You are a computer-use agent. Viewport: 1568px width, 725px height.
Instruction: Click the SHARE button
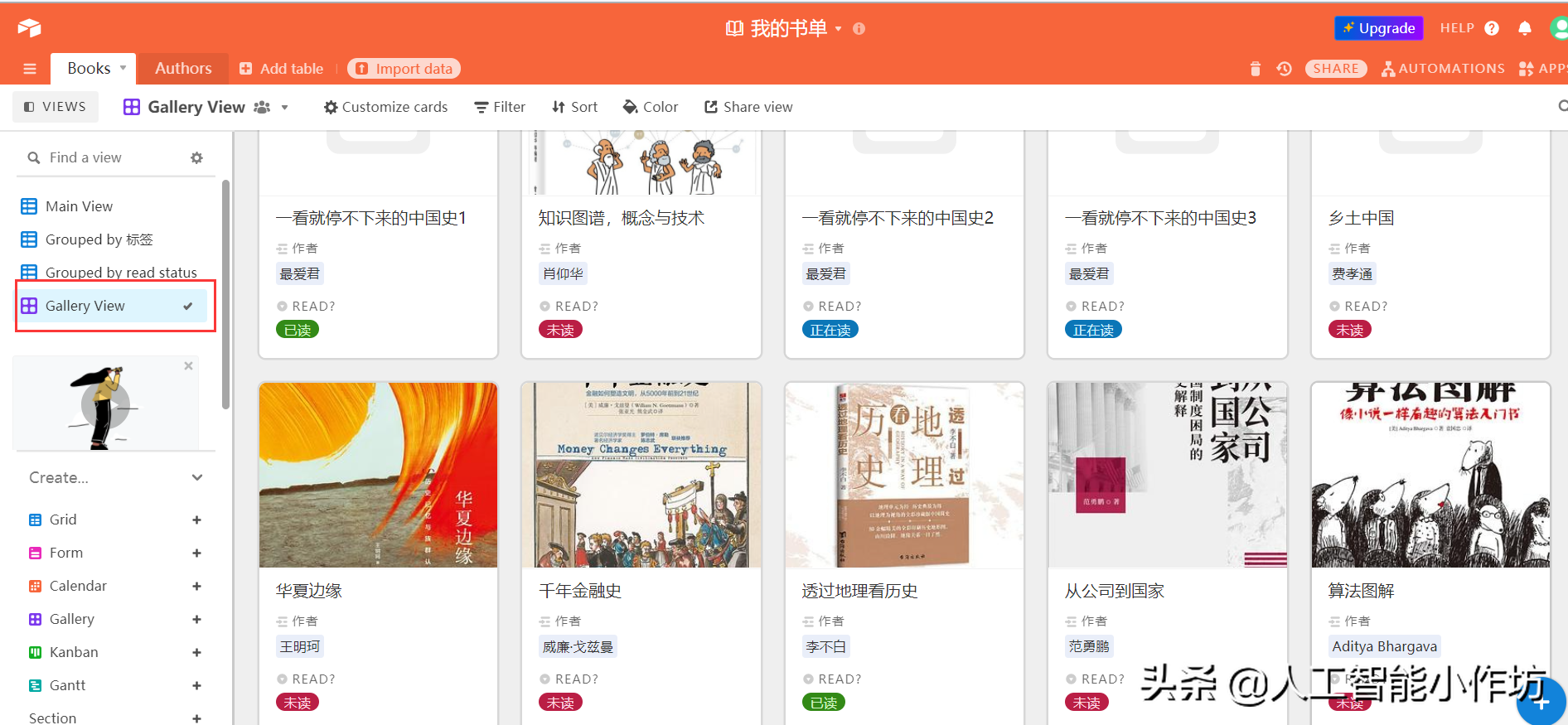pos(1336,69)
